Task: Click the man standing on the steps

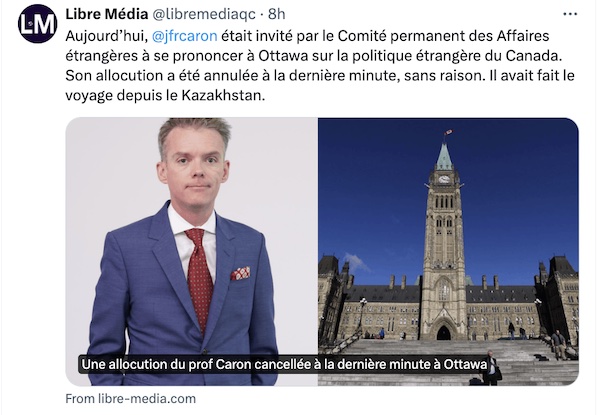Action: (x=491, y=368)
